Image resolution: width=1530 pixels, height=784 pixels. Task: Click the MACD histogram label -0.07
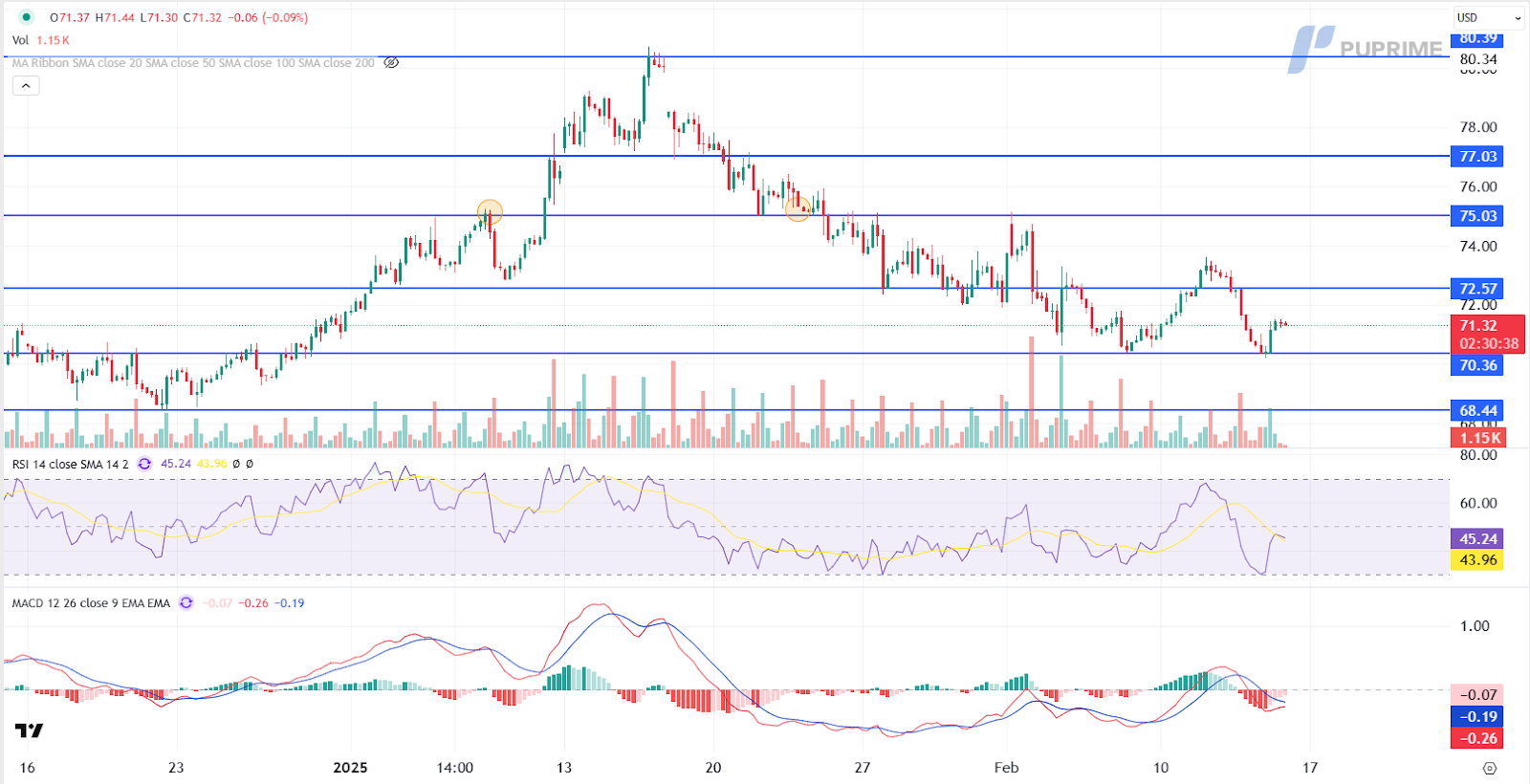tap(1477, 695)
